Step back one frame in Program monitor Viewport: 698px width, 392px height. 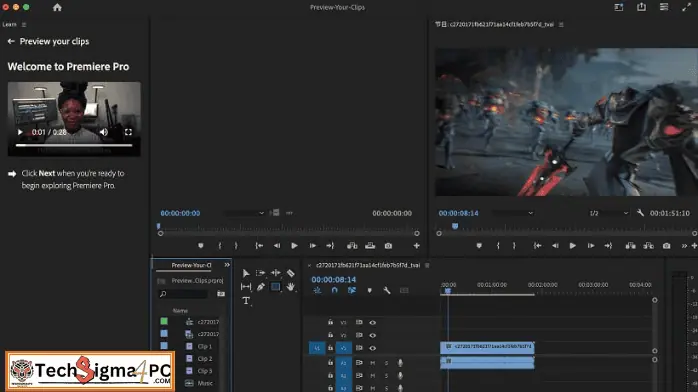[555, 246]
